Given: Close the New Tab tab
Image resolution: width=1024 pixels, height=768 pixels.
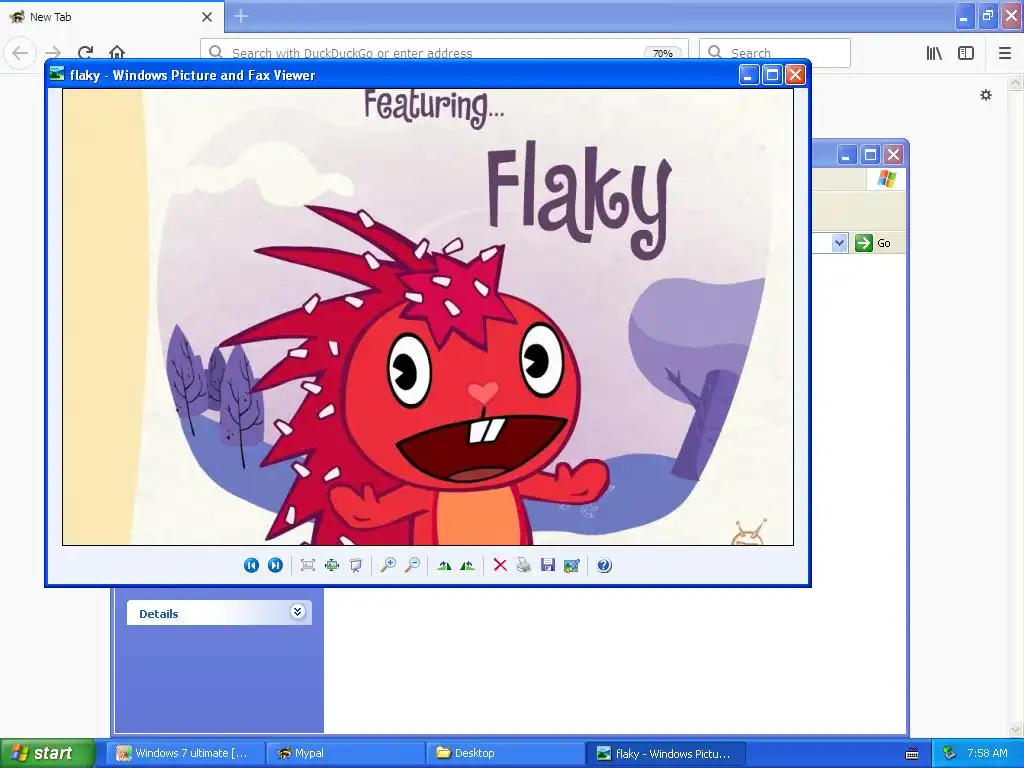Looking at the screenshot, I should pos(207,17).
